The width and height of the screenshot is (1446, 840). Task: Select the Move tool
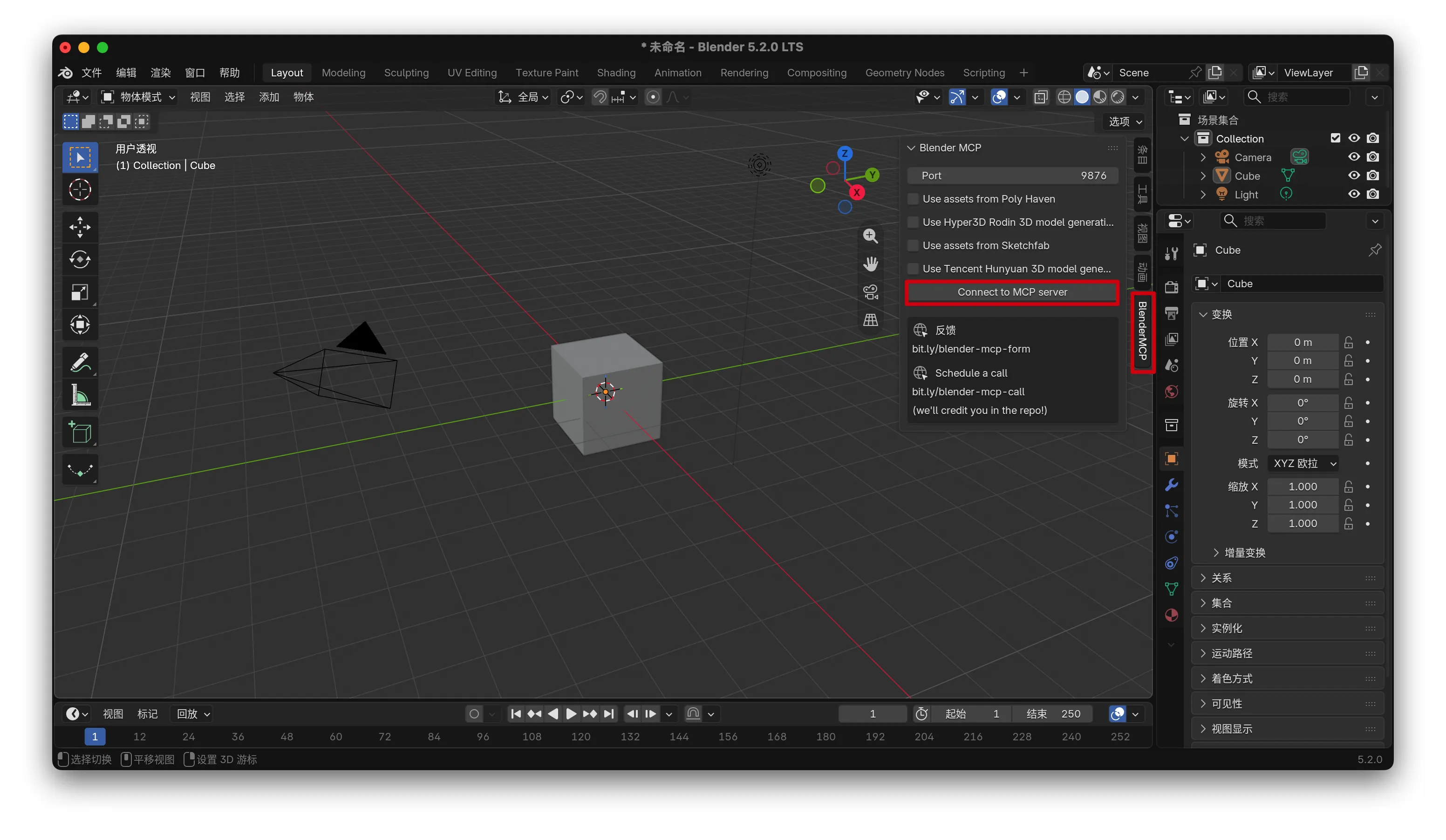coord(80,227)
